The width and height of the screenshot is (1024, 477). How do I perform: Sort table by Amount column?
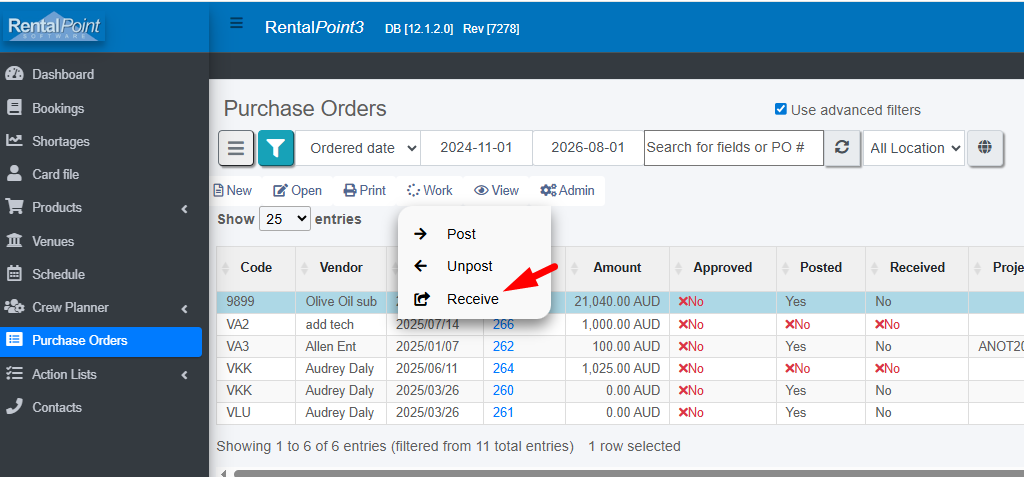[617, 268]
